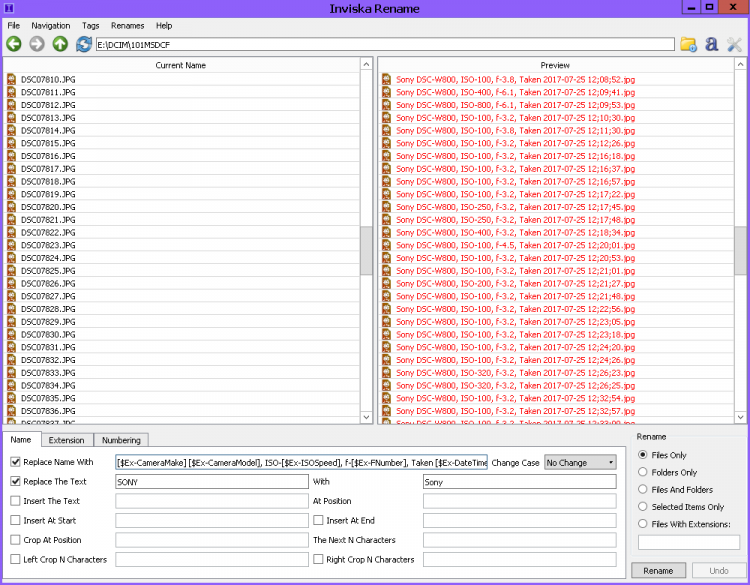
Task: Click the Preview column header
Action: click(555, 65)
